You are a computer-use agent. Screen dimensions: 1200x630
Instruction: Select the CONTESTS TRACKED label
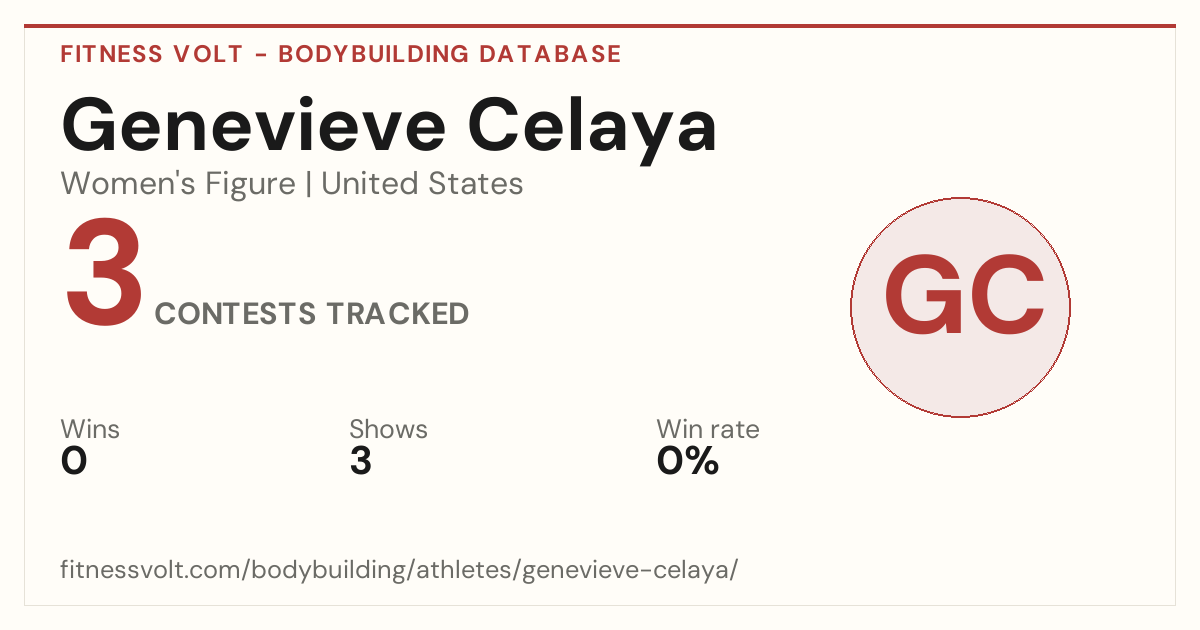[312, 314]
